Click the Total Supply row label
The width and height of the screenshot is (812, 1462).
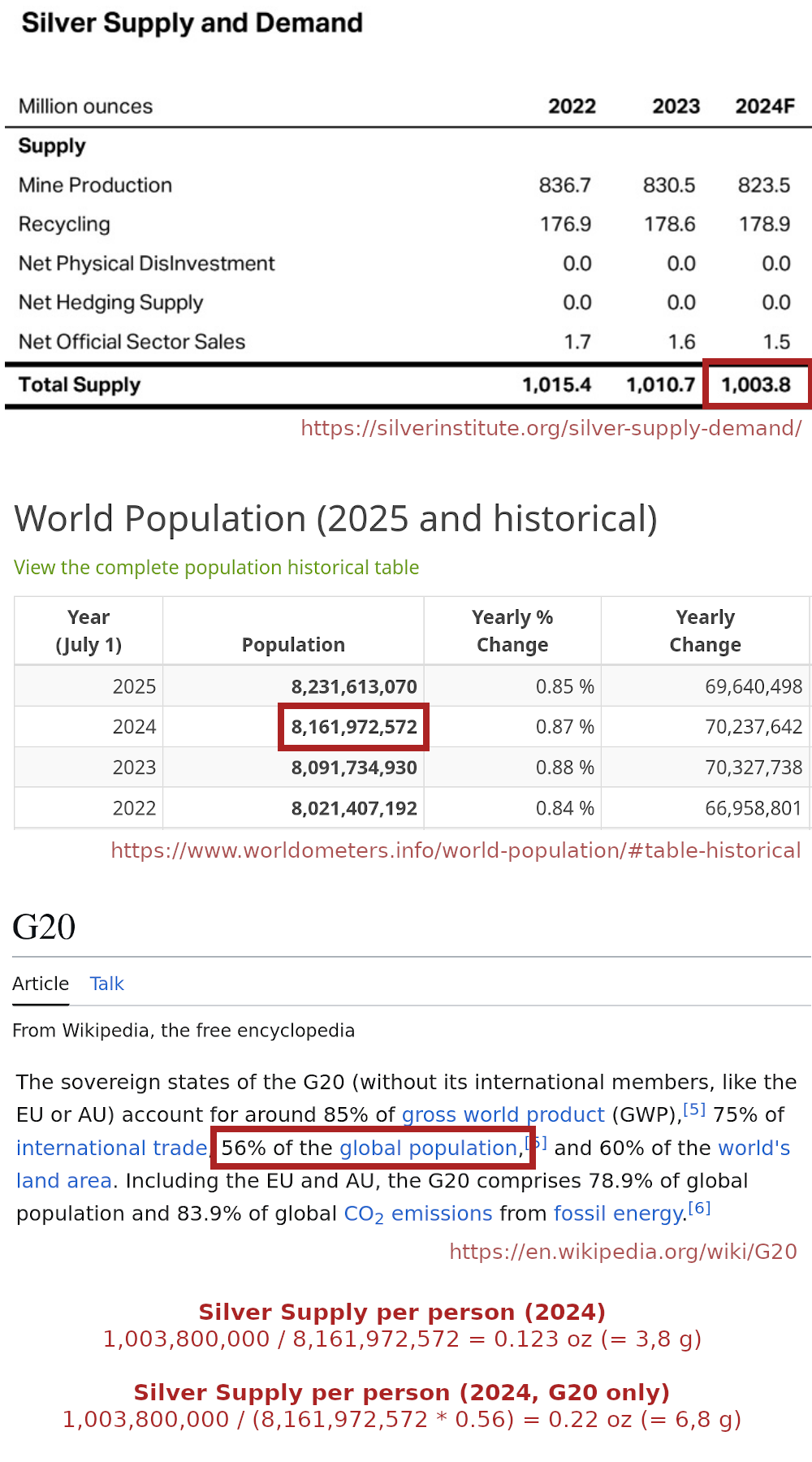tap(80, 384)
